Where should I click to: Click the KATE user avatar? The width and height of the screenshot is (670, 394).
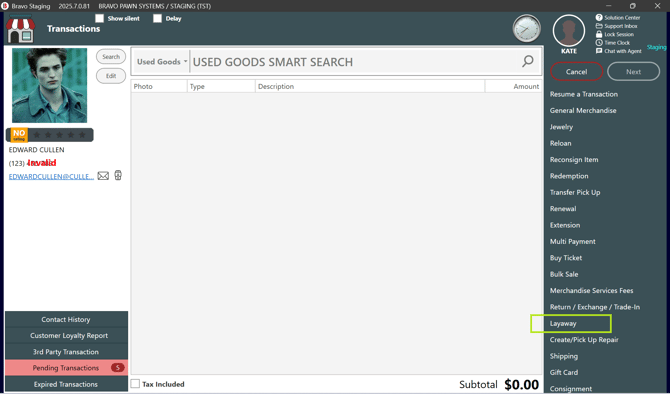(x=569, y=31)
